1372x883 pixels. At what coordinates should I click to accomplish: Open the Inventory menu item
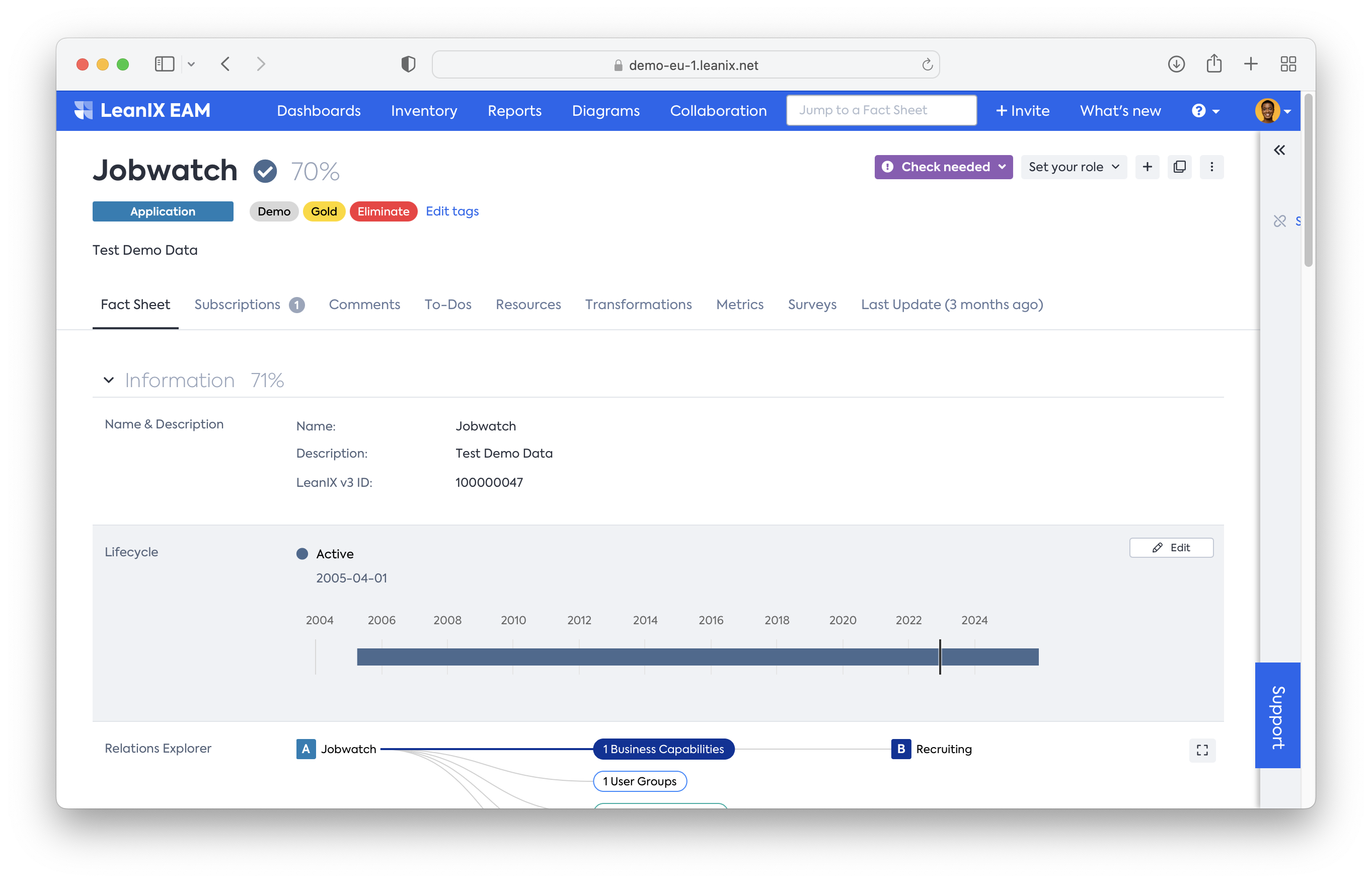pyautogui.click(x=424, y=111)
